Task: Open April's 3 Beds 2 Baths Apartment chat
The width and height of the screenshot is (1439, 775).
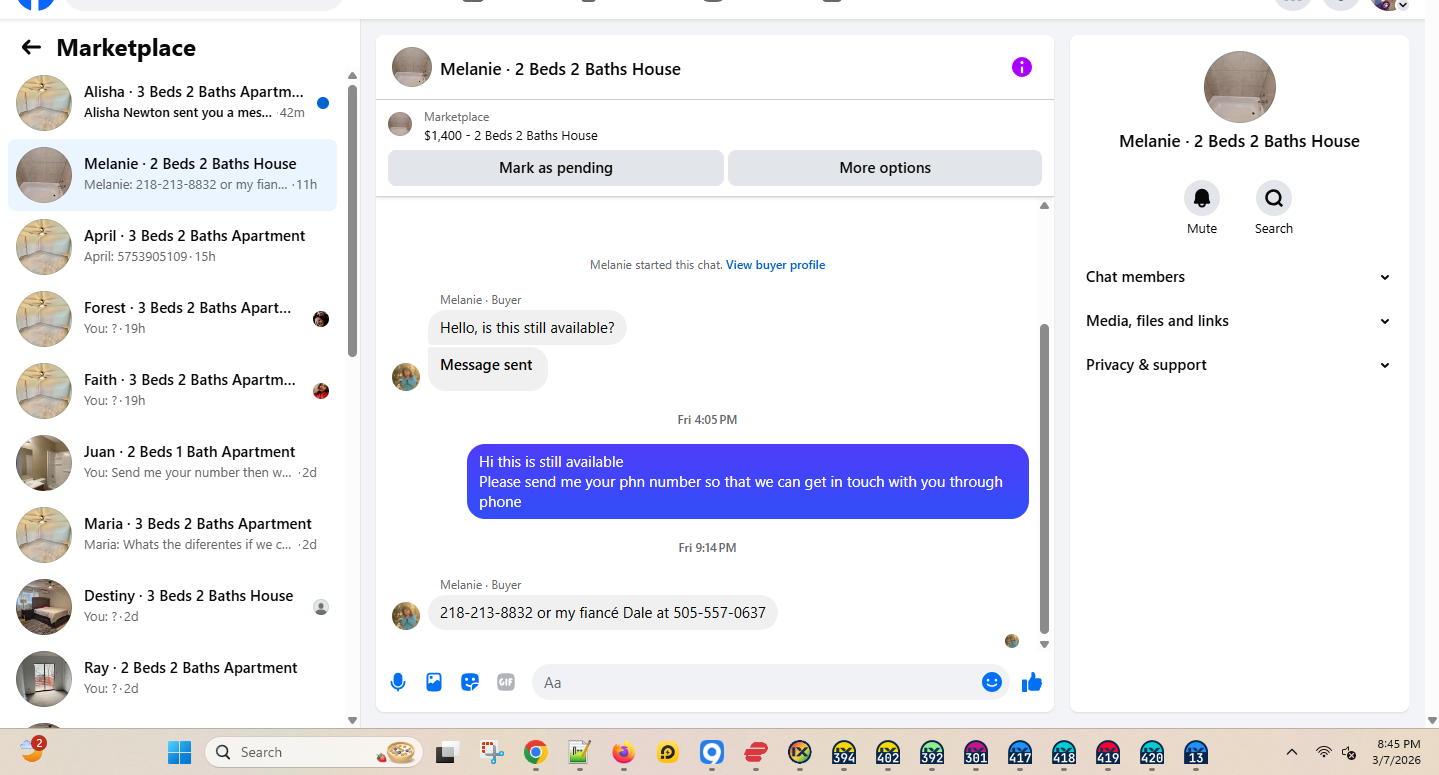Action: tap(173, 247)
